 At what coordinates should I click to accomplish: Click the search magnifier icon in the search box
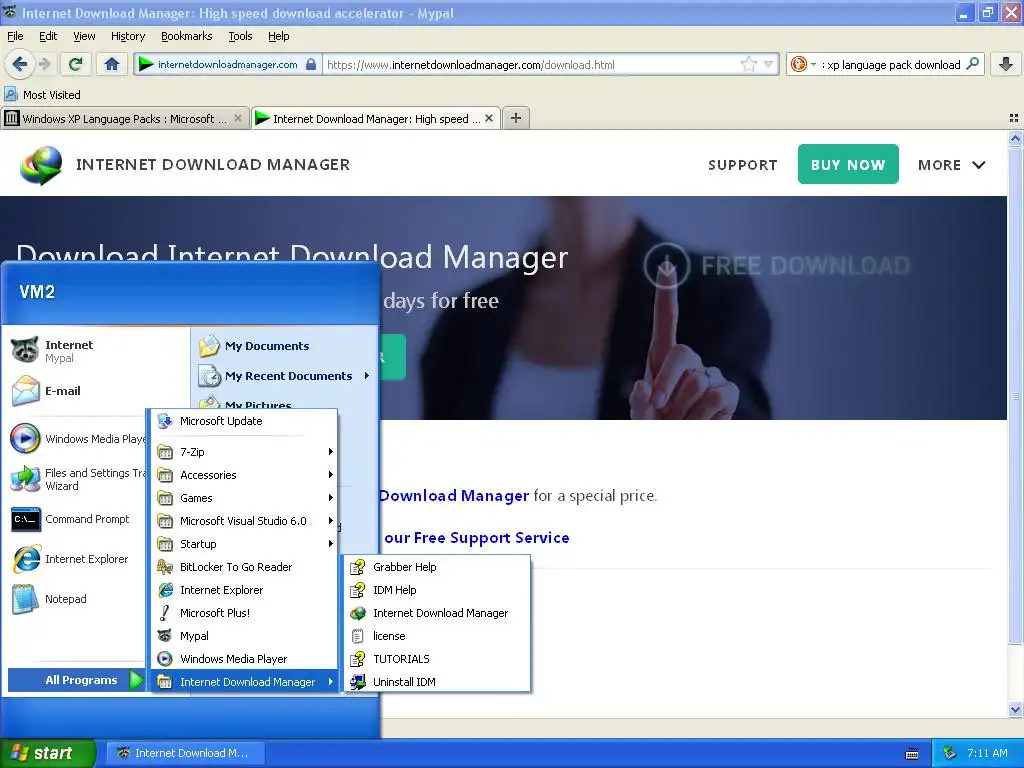973,64
